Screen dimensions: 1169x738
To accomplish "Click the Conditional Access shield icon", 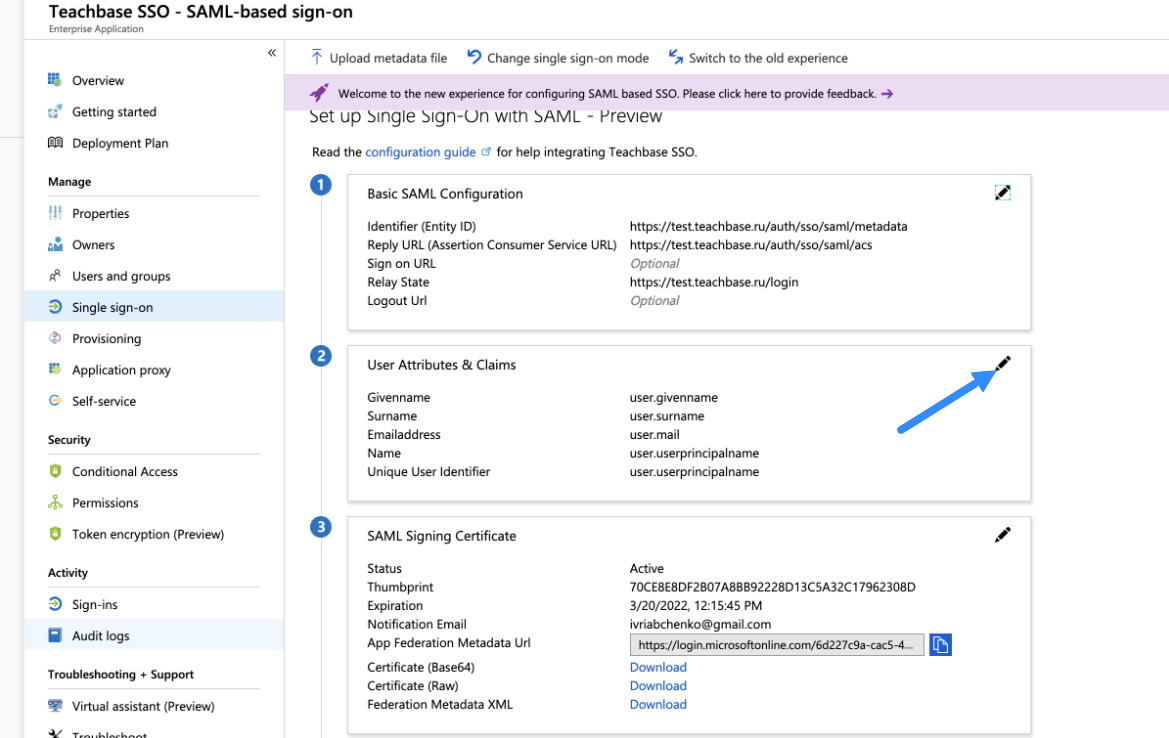I will tap(55, 471).
